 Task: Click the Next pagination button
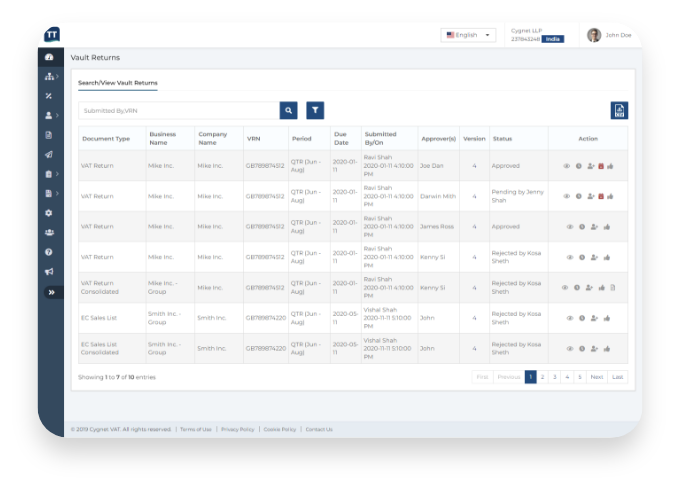pyautogui.click(x=597, y=377)
